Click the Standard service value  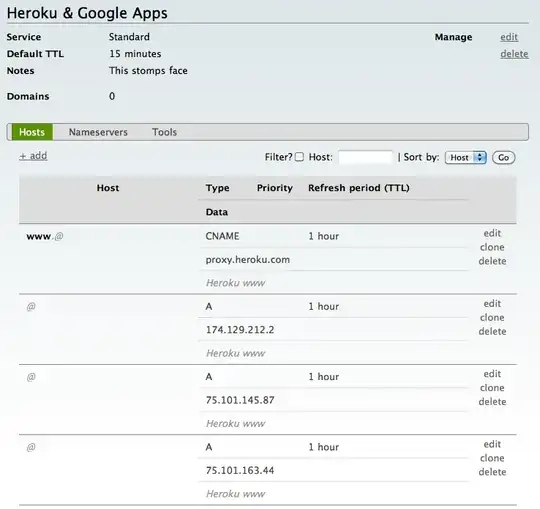coord(129,37)
